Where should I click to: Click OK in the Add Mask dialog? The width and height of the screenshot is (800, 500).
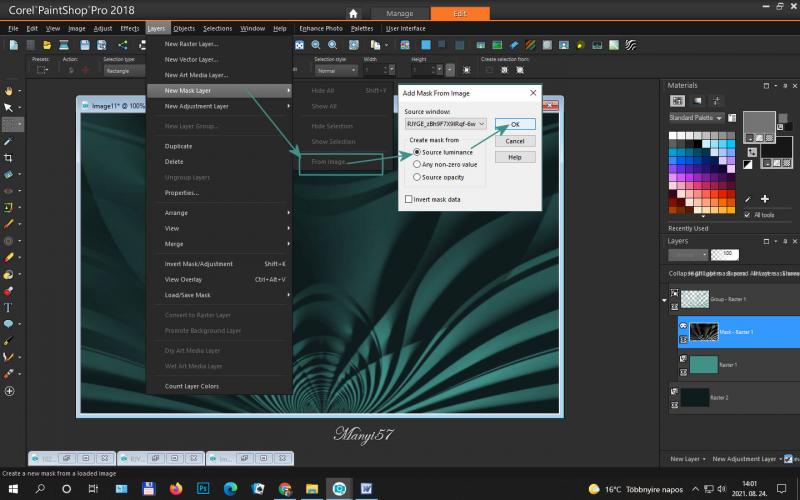[515, 124]
